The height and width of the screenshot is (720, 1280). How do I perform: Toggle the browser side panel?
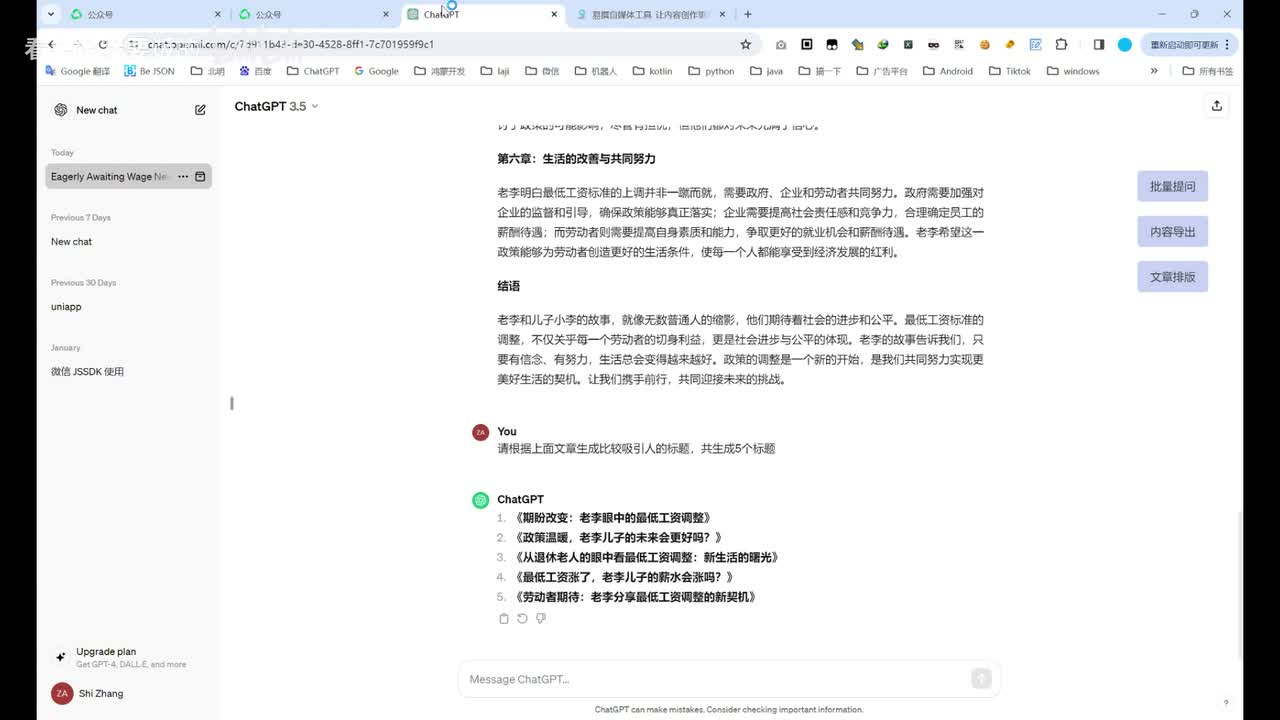pos(1098,45)
